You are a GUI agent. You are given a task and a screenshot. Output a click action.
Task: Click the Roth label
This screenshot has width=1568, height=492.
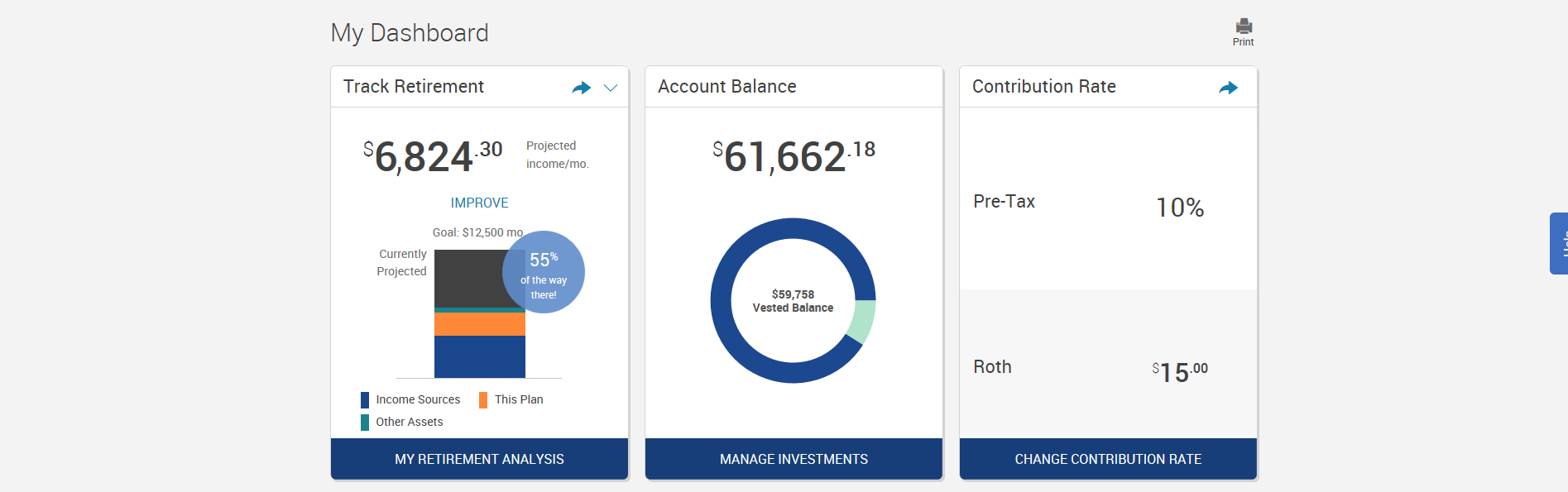tap(992, 367)
